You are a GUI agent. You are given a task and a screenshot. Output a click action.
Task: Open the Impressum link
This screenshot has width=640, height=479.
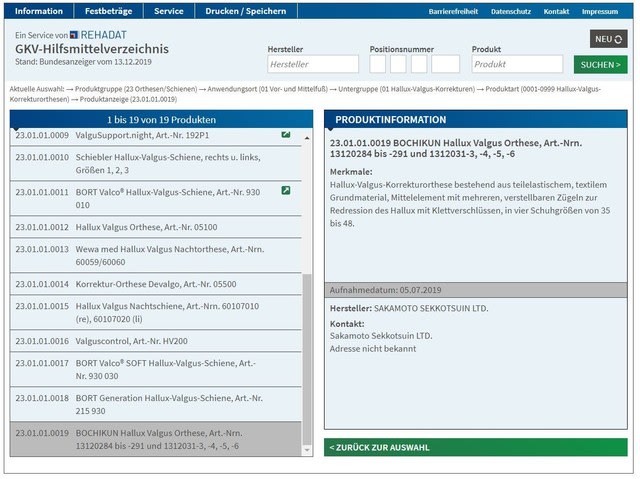600,11
